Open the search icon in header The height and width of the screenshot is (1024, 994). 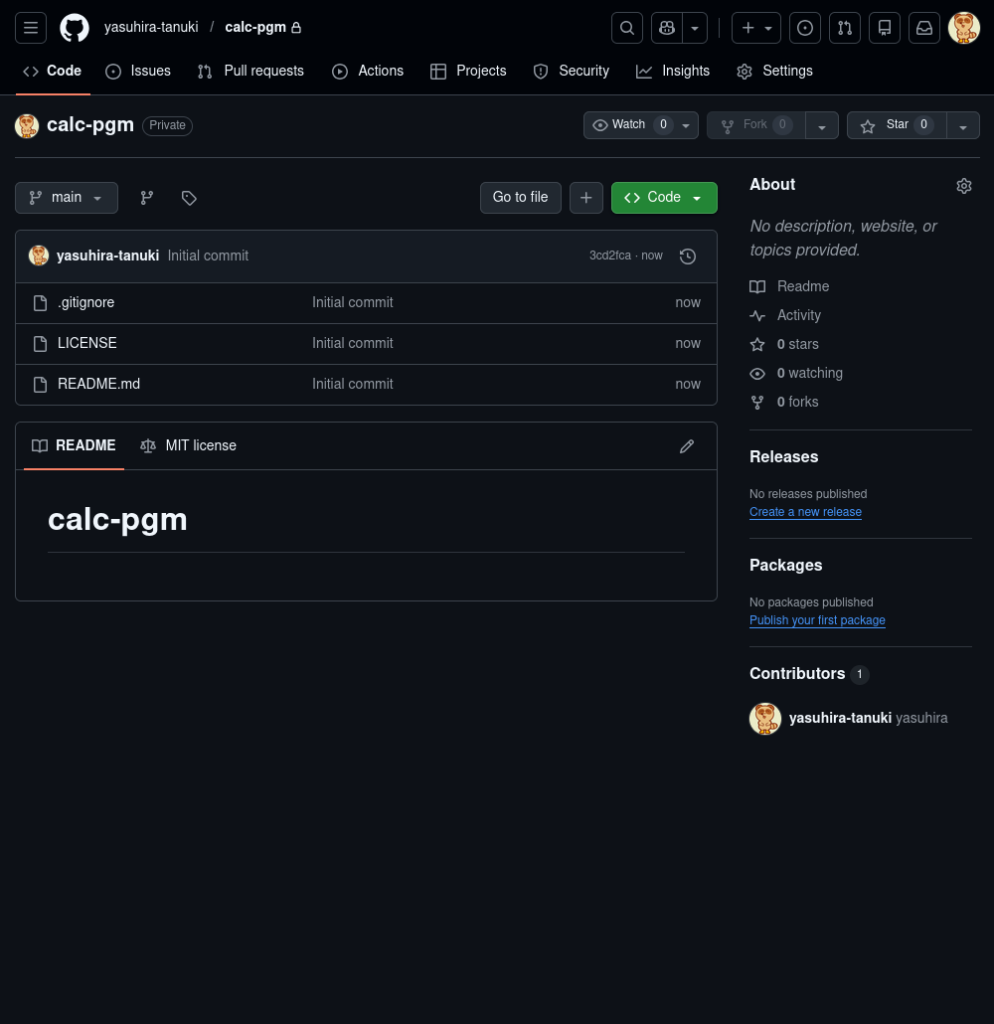coord(627,28)
